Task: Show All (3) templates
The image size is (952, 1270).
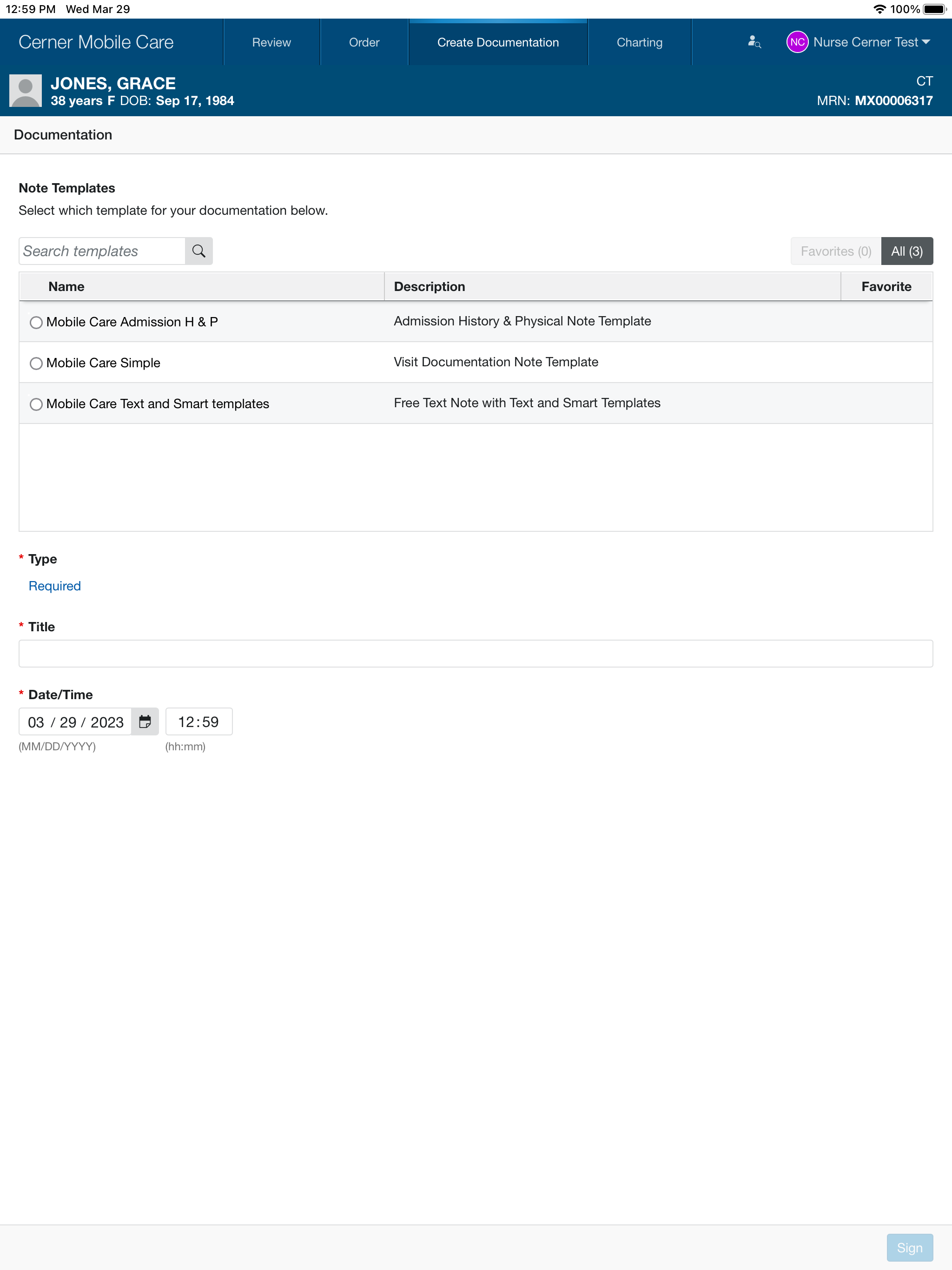Action: [906, 251]
